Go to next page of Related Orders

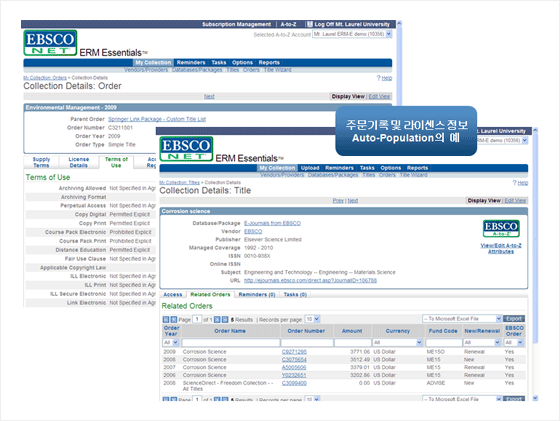pyautogui.click(x=217, y=320)
